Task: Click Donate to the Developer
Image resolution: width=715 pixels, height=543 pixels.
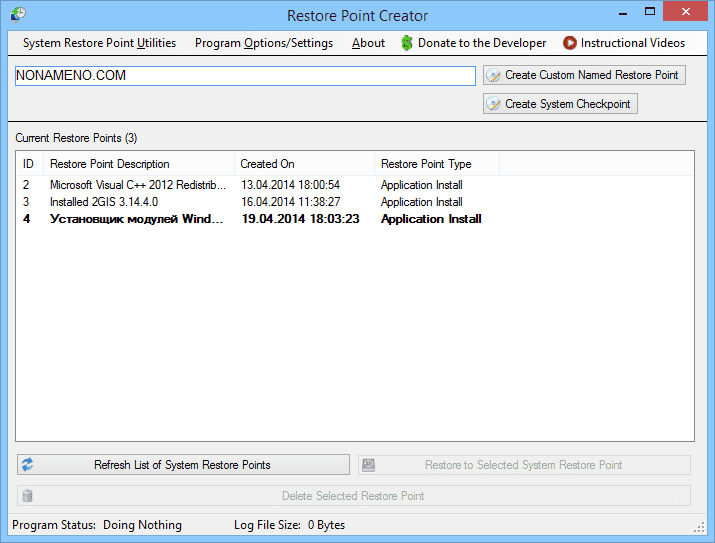Action: (481, 43)
